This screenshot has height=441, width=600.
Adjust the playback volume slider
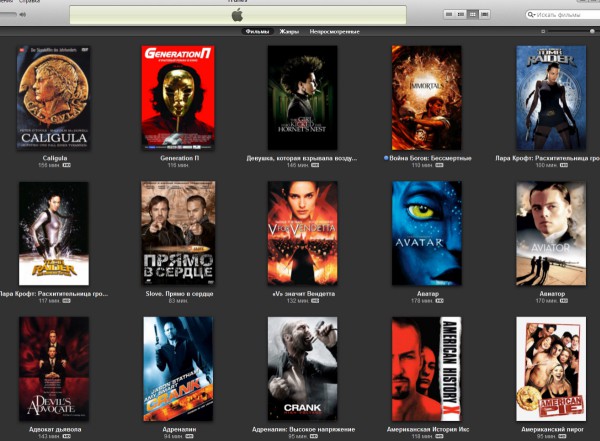pos(8,15)
